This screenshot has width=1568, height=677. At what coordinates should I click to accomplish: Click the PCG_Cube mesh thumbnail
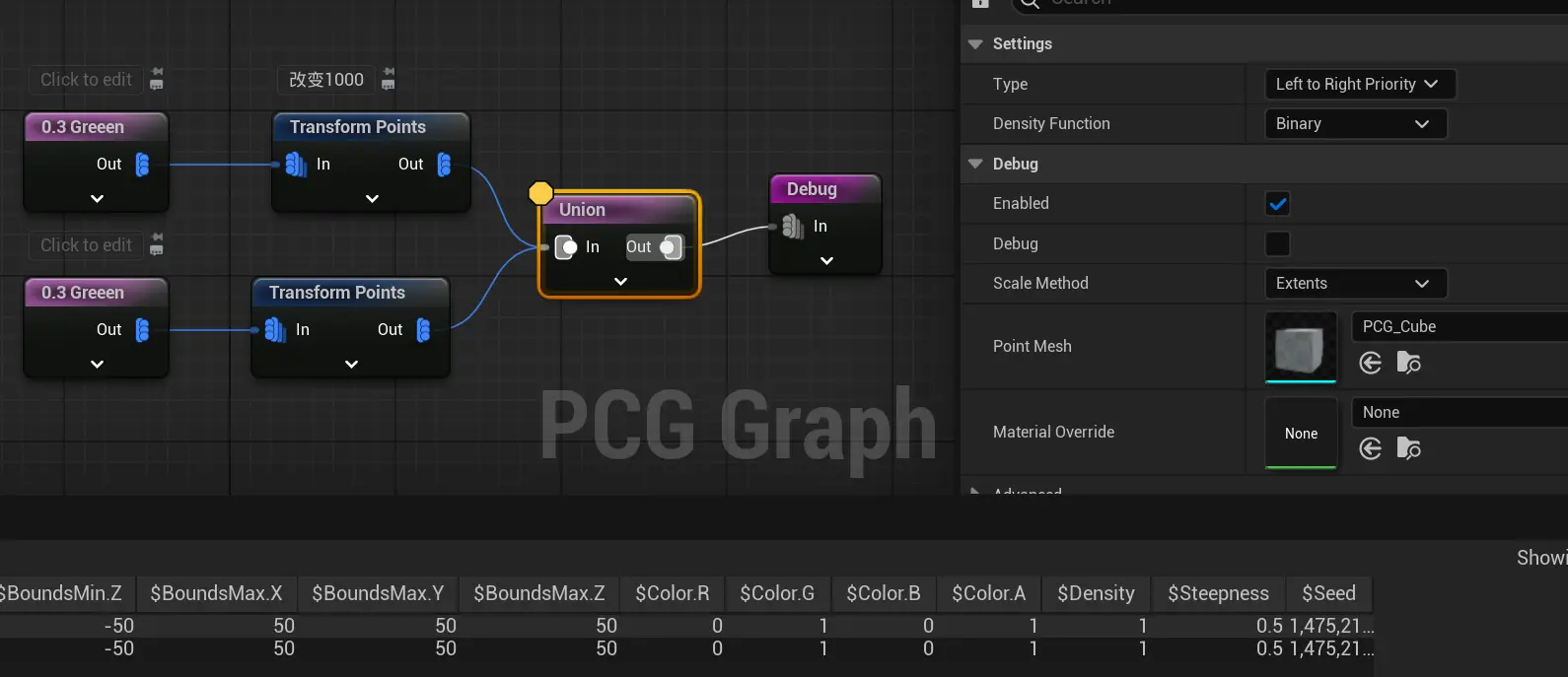coord(1300,348)
